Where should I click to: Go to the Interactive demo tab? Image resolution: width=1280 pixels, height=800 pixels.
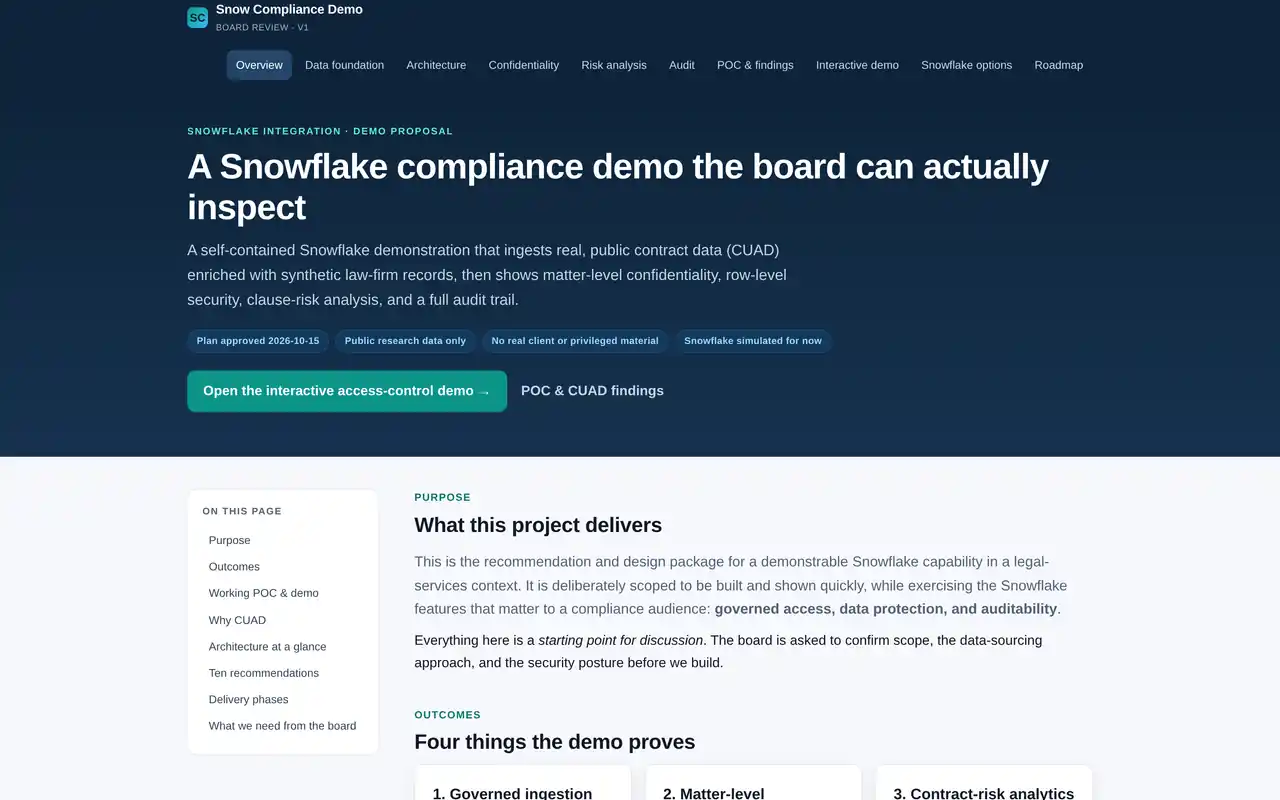coord(857,65)
